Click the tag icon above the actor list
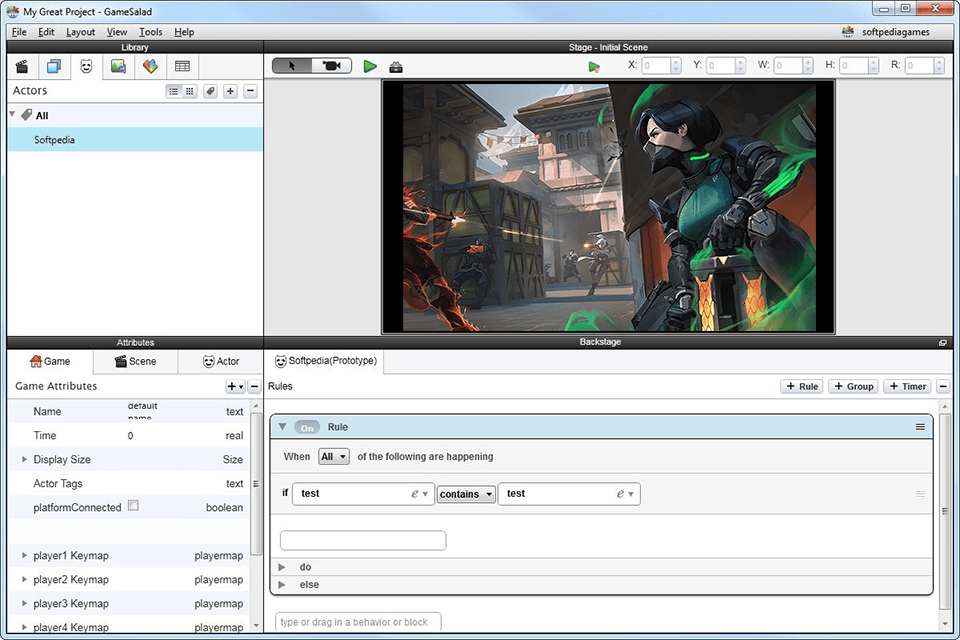The image size is (960, 640). (x=210, y=91)
